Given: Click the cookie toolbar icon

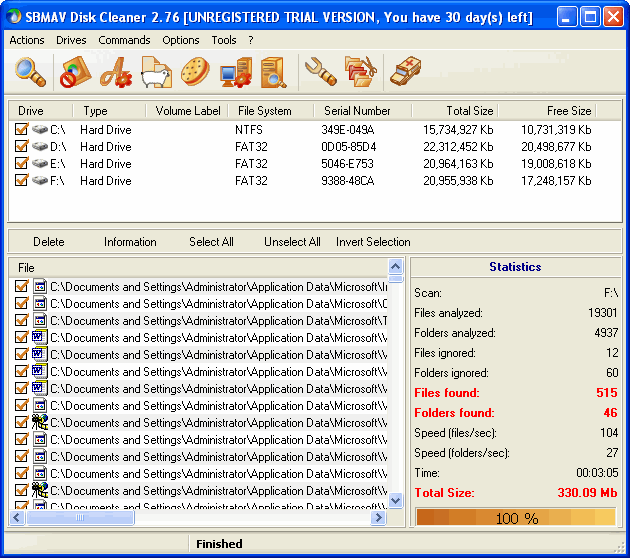Looking at the screenshot, I should [194, 72].
